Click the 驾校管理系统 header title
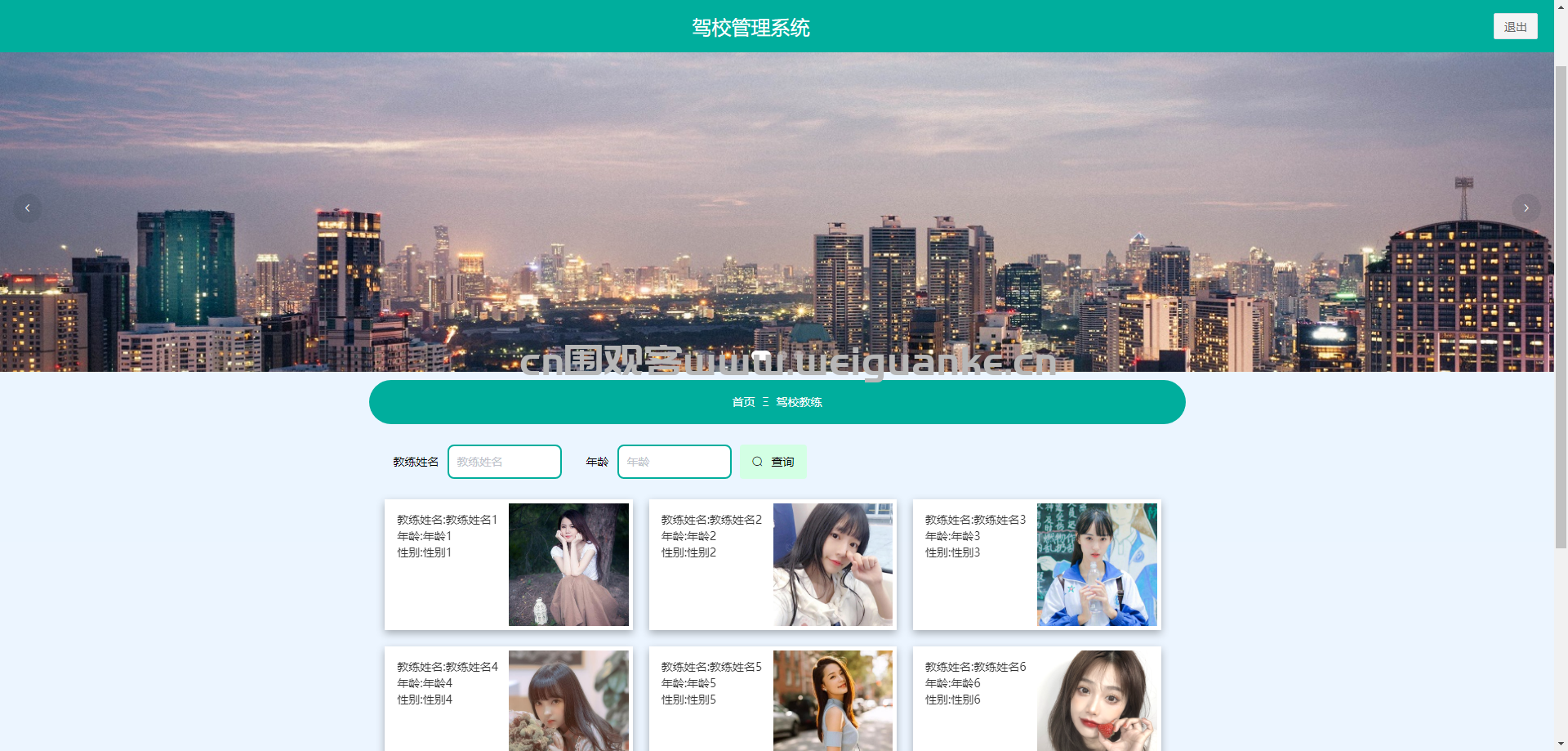This screenshot has height=751, width=1568. coord(751,28)
